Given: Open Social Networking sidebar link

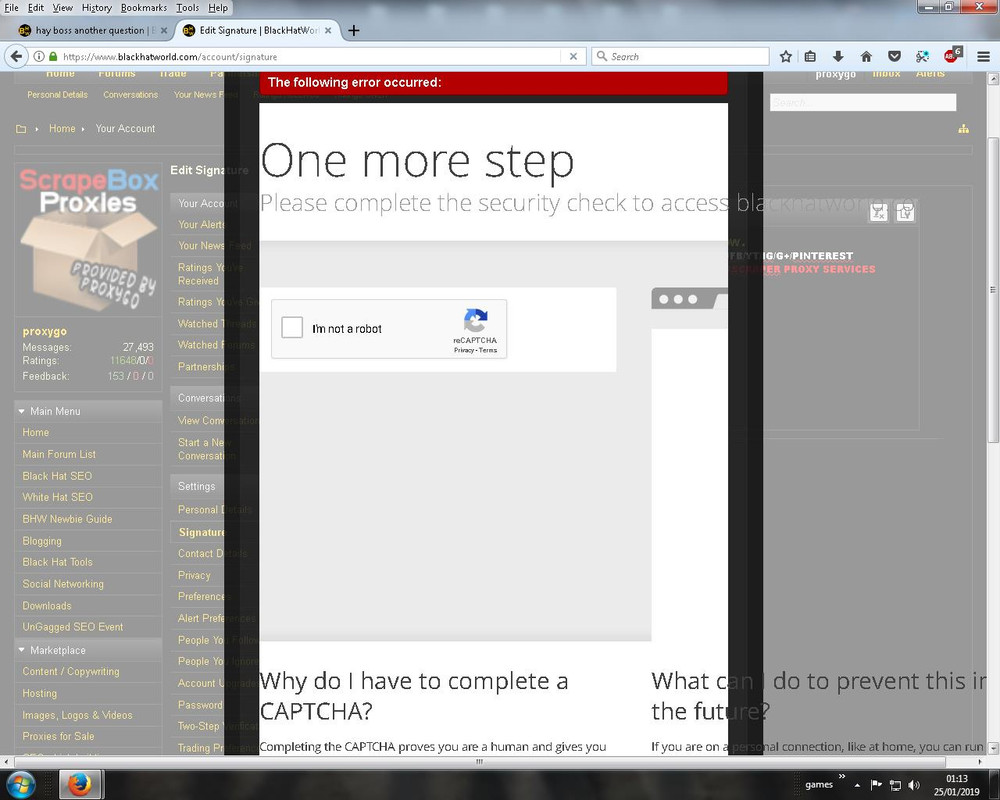Looking at the screenshot, I should click(62, 584).
